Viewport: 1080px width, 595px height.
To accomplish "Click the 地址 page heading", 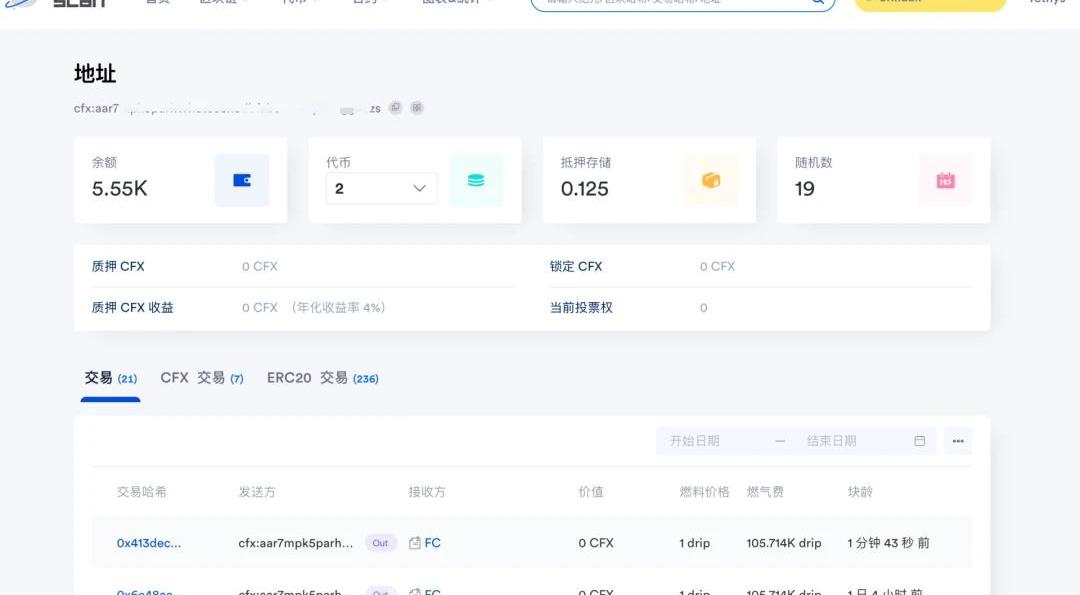I will point(95,73).
